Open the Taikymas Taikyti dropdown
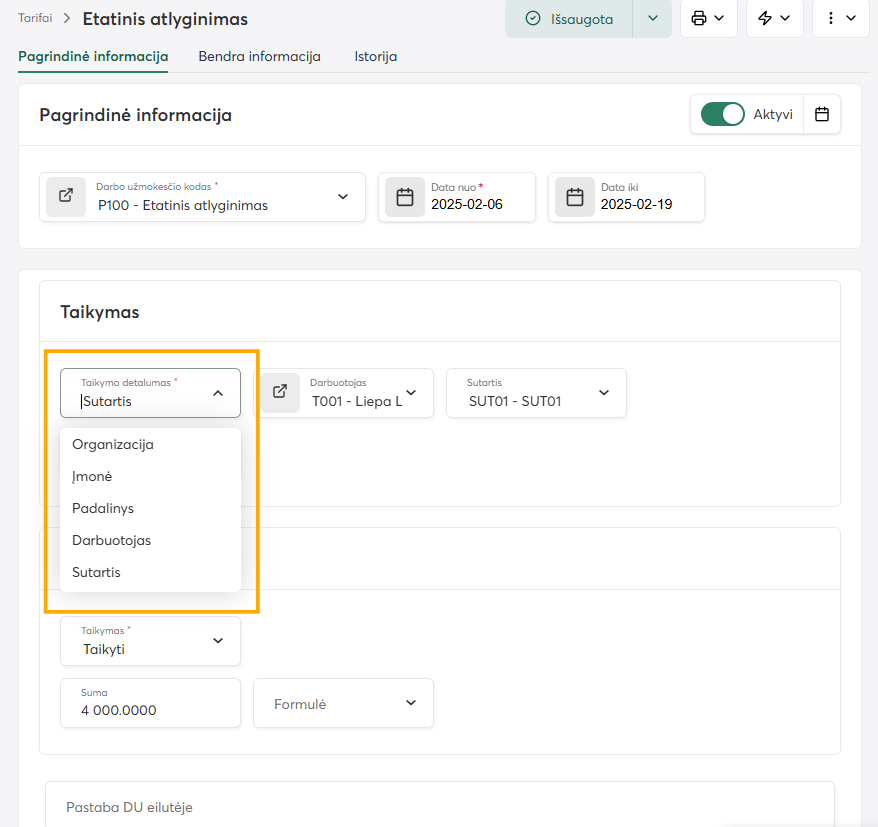 tap(150, 641)
